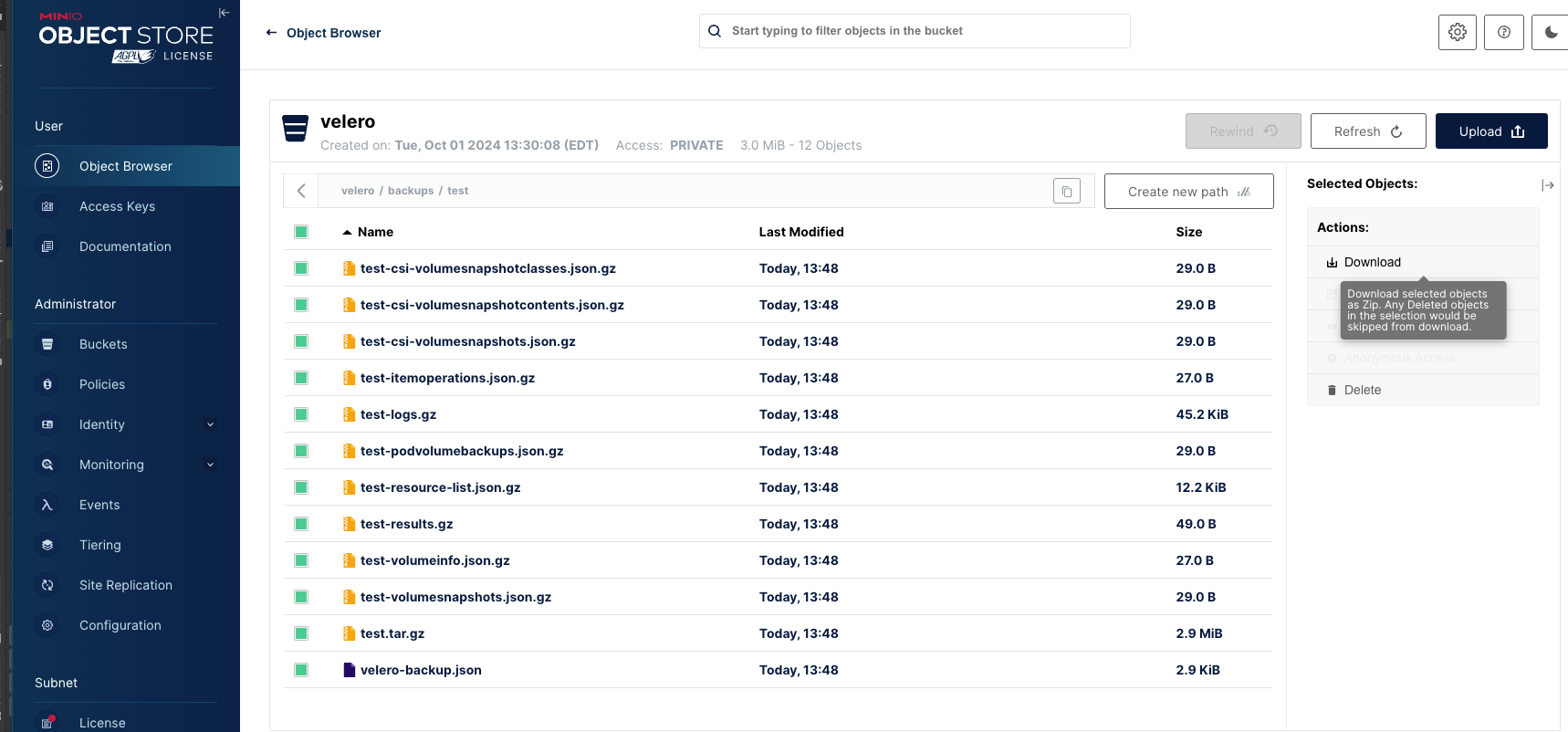Expand the Identity submenu chevron
The width and height of the screenshot is (1568, 732).
(x=210, y=424)
